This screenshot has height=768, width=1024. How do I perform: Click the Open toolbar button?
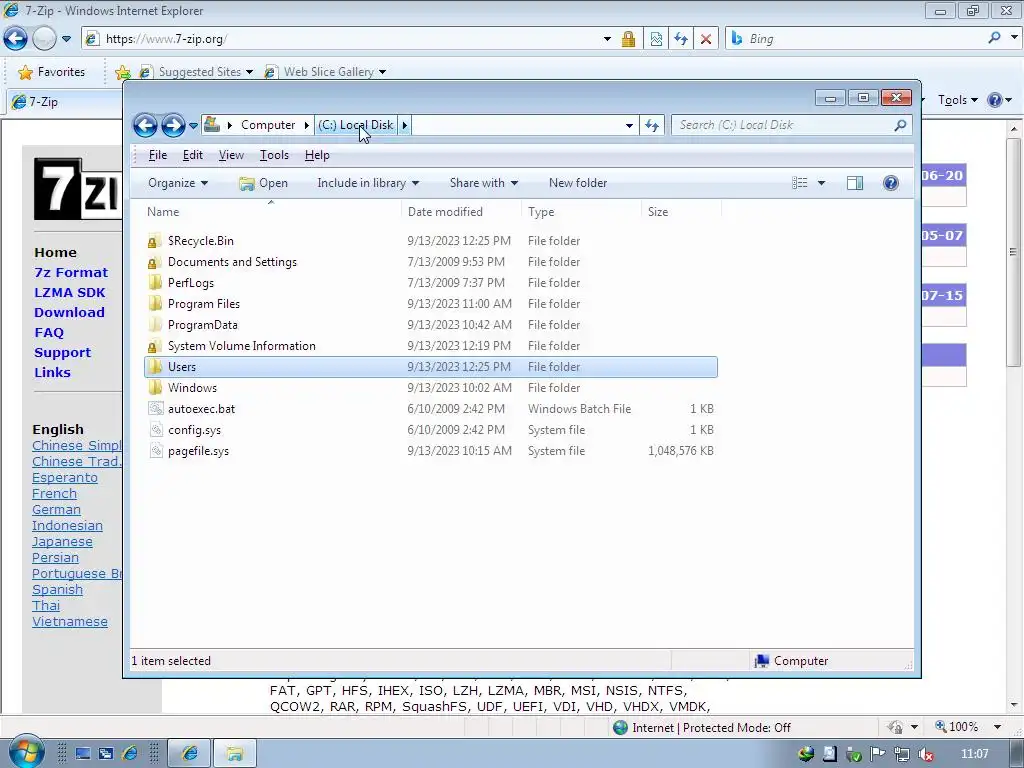(x=263, y=183)
